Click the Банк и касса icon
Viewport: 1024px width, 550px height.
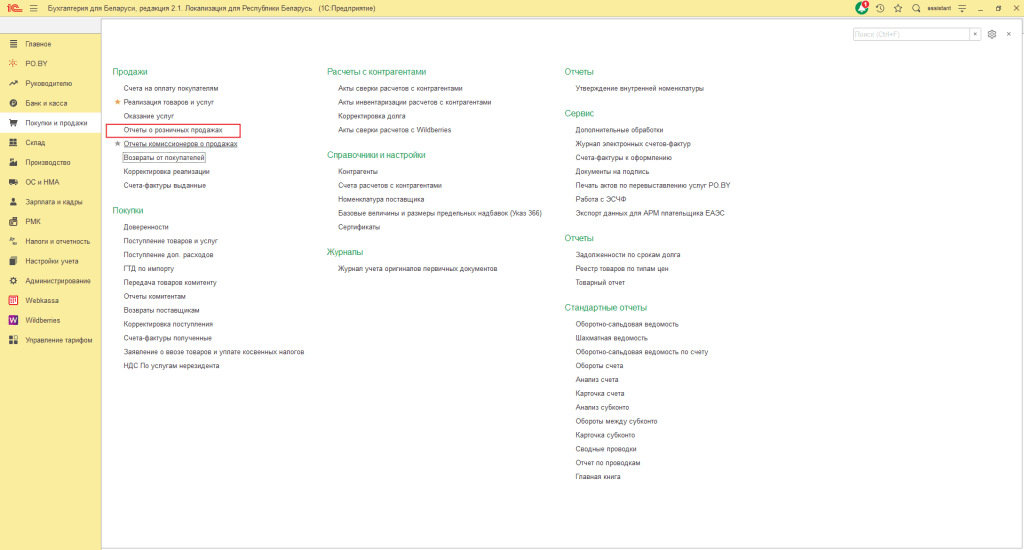(x=13, y=103)
